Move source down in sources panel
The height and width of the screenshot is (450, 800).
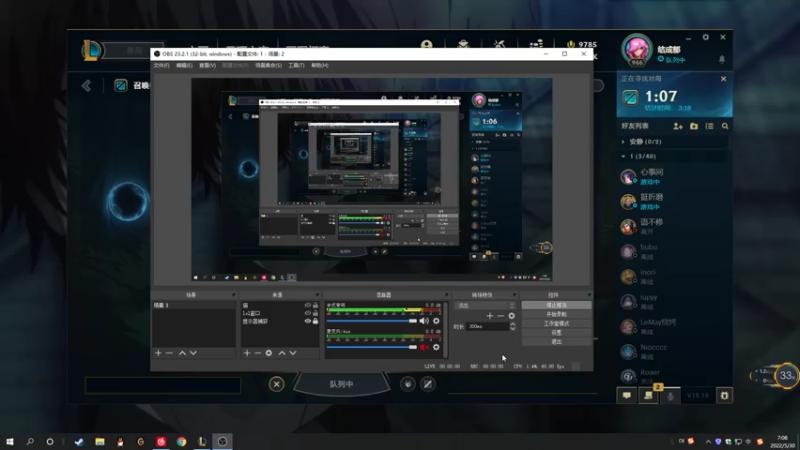point(293,353)
